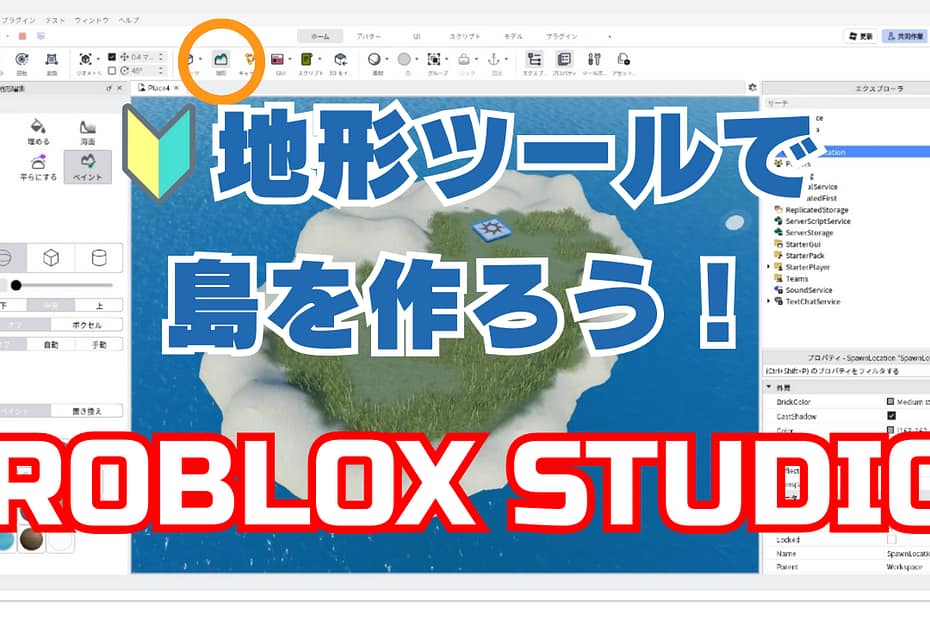Select the Fill terrain tool

[x=37, y=131]
